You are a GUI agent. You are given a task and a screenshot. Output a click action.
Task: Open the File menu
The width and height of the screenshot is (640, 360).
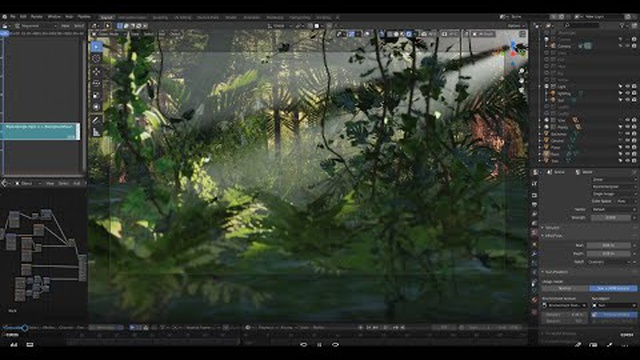13,17
